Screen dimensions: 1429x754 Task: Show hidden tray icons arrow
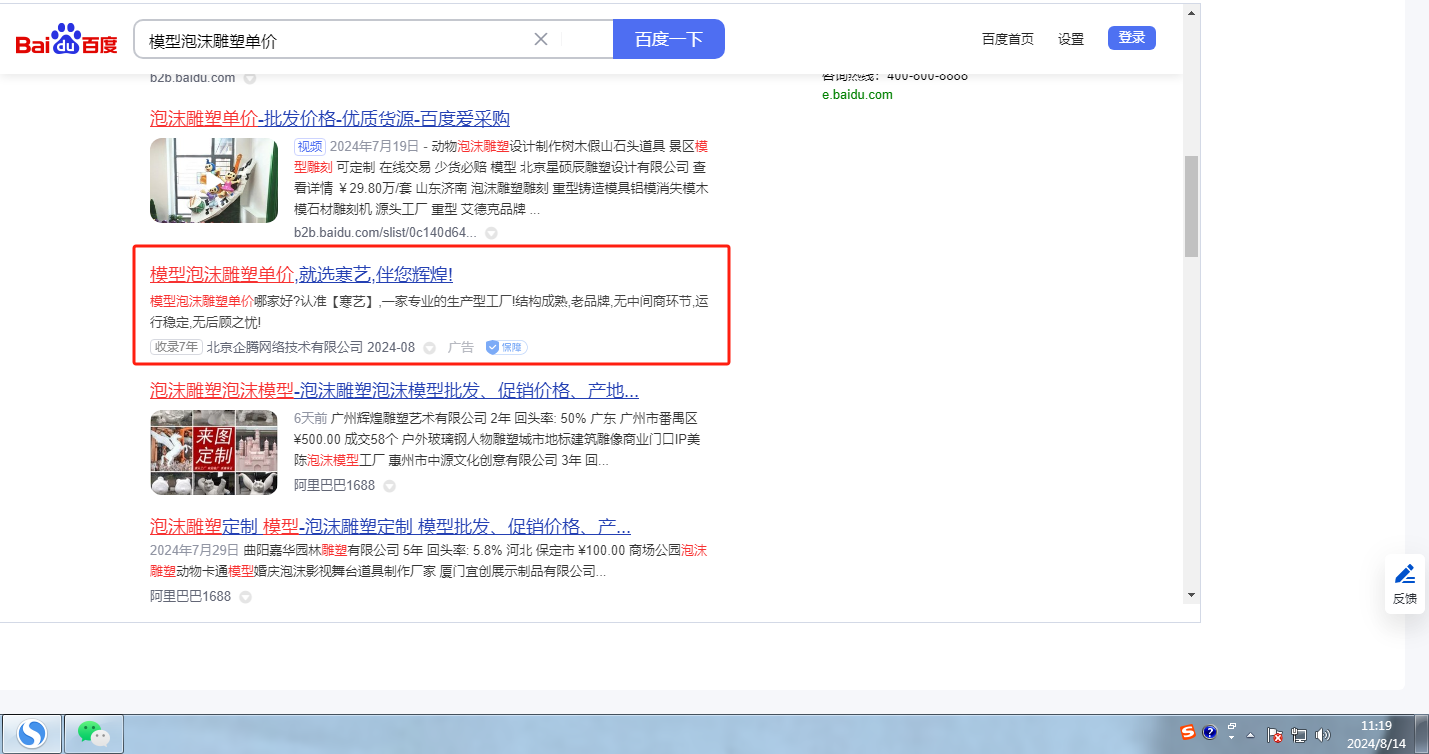(1250, 735)
